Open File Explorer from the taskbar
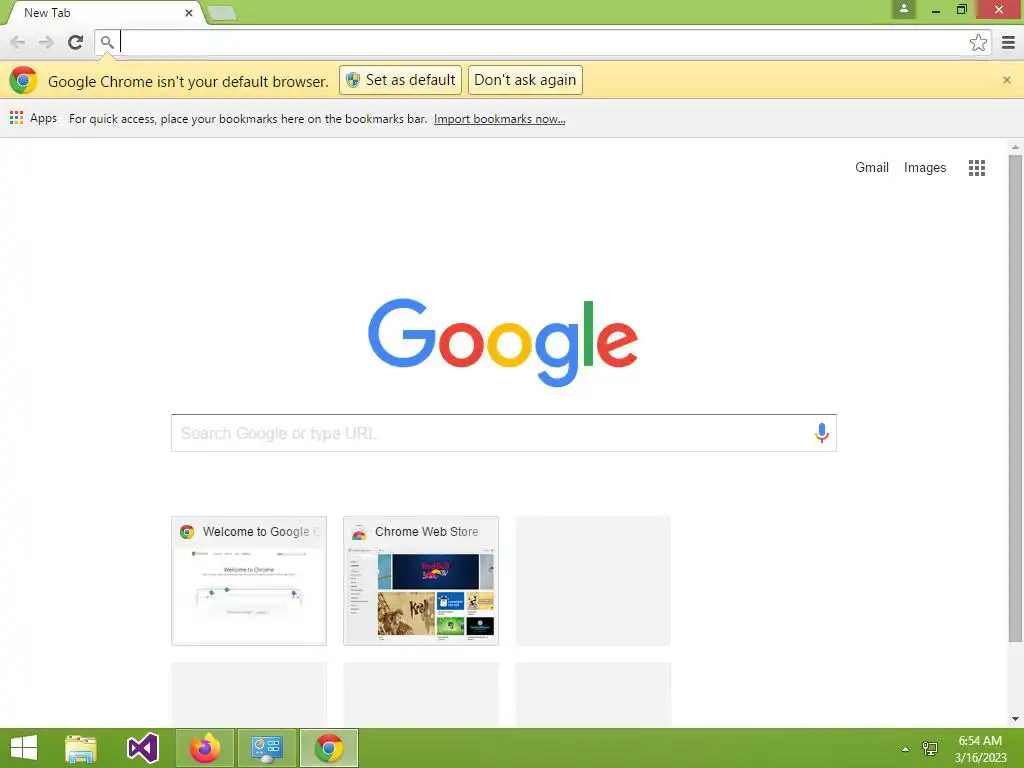The image size is (1024, 768). (x=81, y=748)
